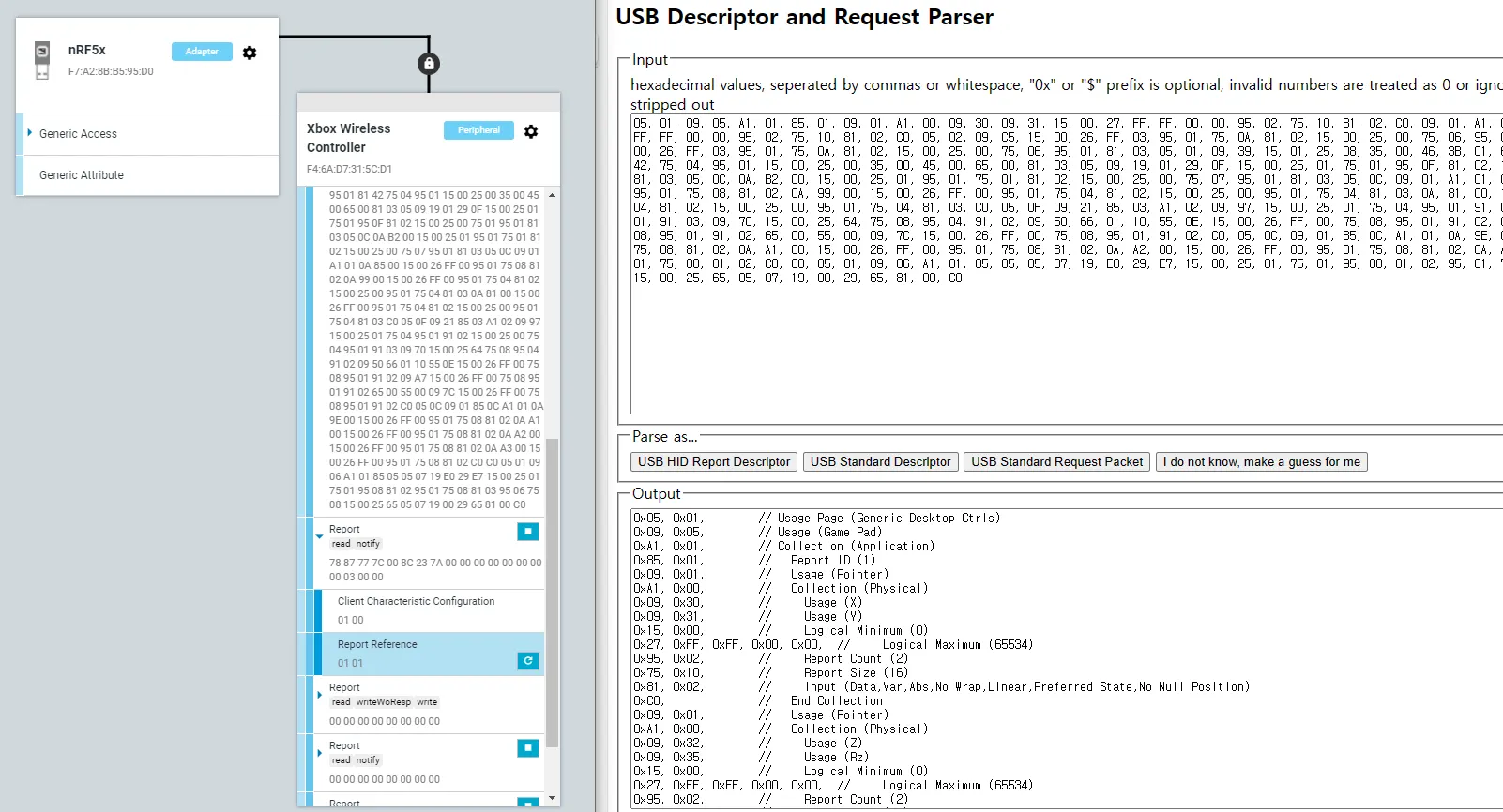The image size is (1503, 812).
Task: Click the USB Descriptor and Request Parser heading
Action: [x=804, y=17]
